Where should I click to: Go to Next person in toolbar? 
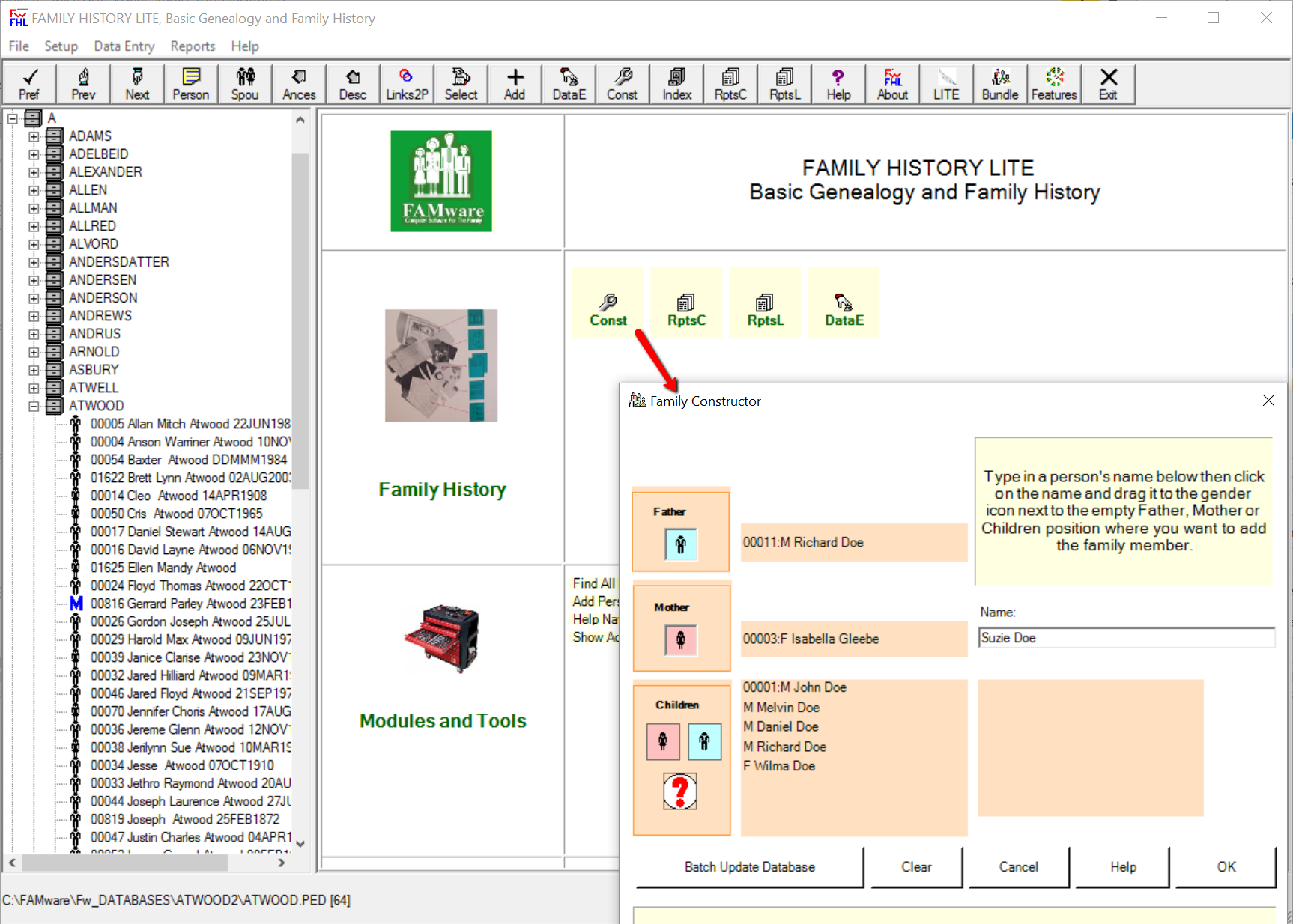[137, 84]
